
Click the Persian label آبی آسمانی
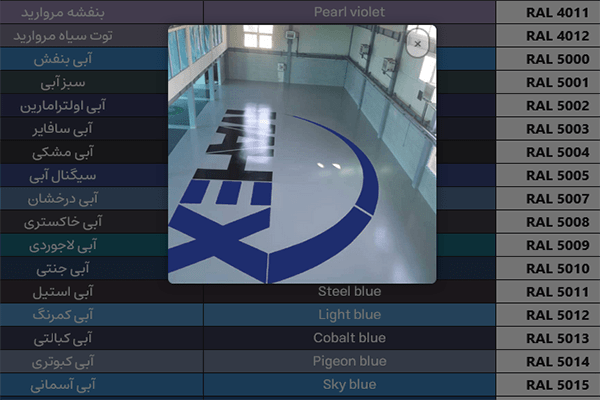click(x=63, y=385)
